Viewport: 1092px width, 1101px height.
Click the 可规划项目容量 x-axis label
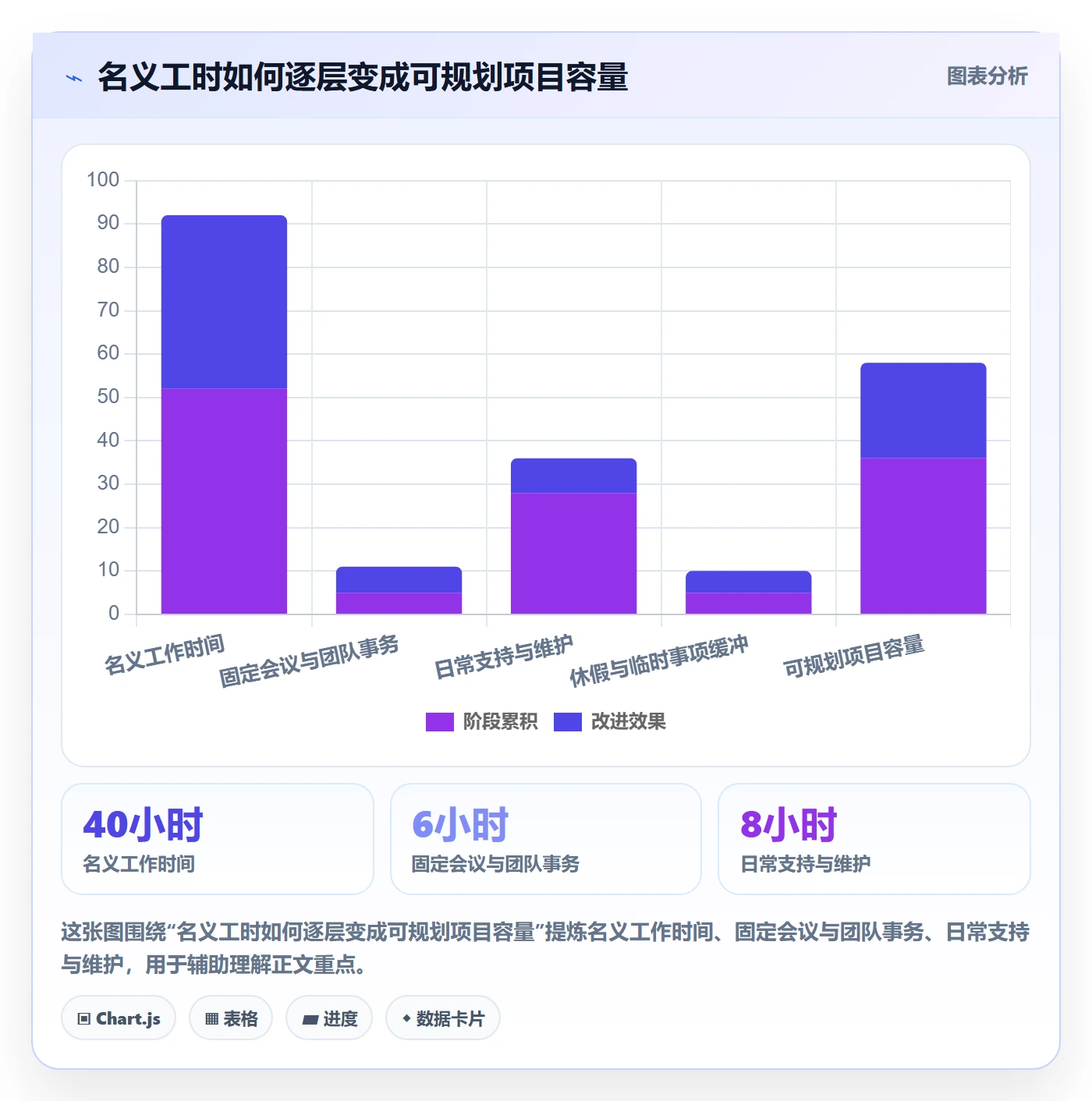[854, 657]
